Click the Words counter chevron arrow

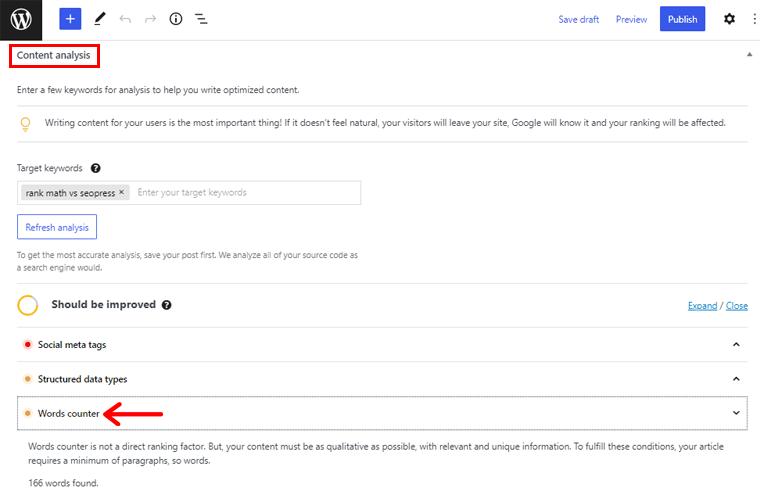coord(736,413)
